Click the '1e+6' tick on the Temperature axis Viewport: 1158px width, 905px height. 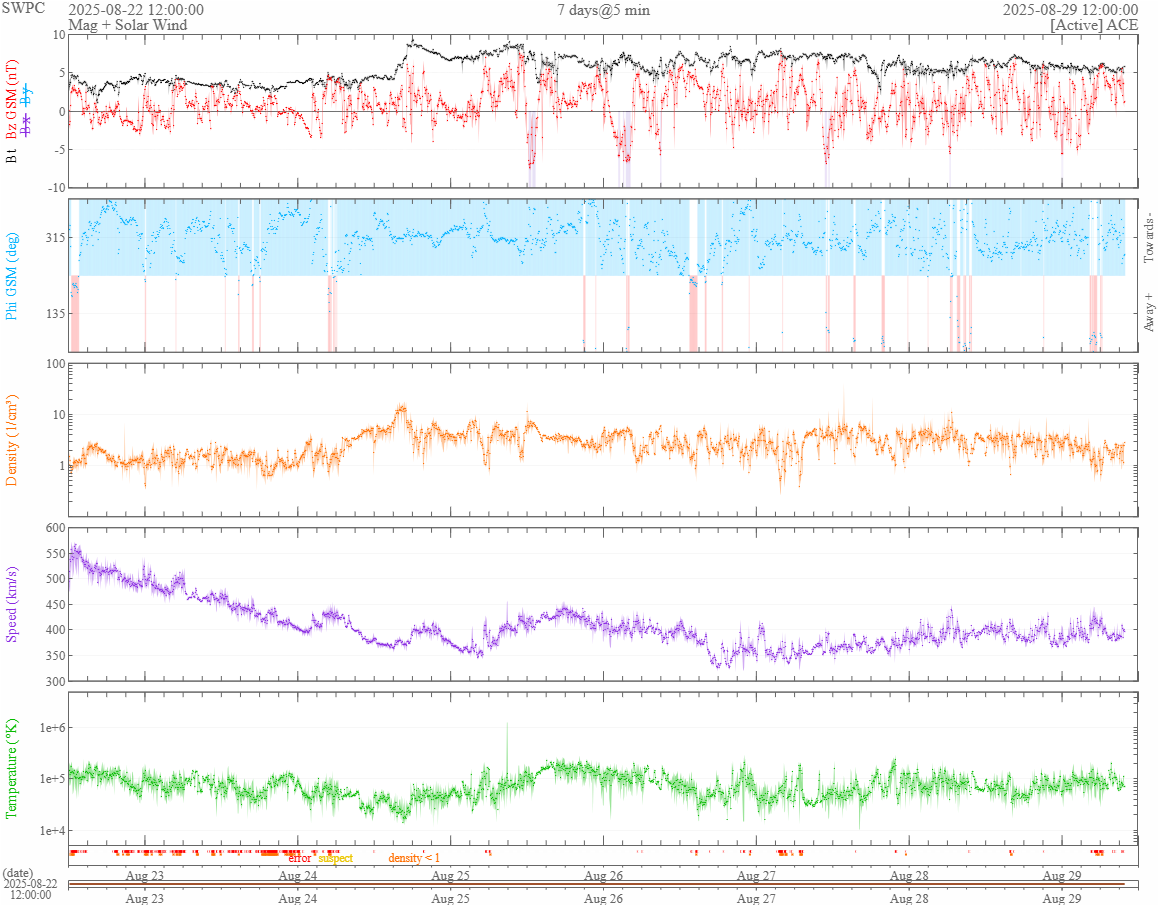[52, 728]
